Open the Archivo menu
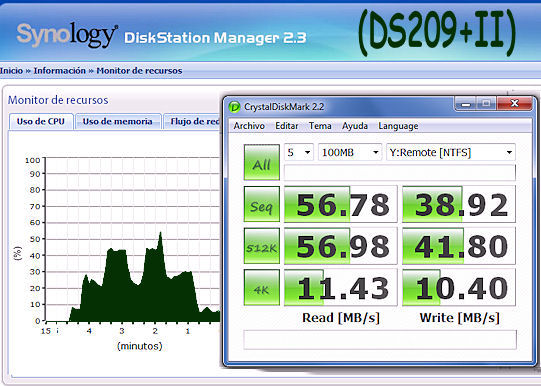This screenshot has height=386, width=541. tap(249, 126)
